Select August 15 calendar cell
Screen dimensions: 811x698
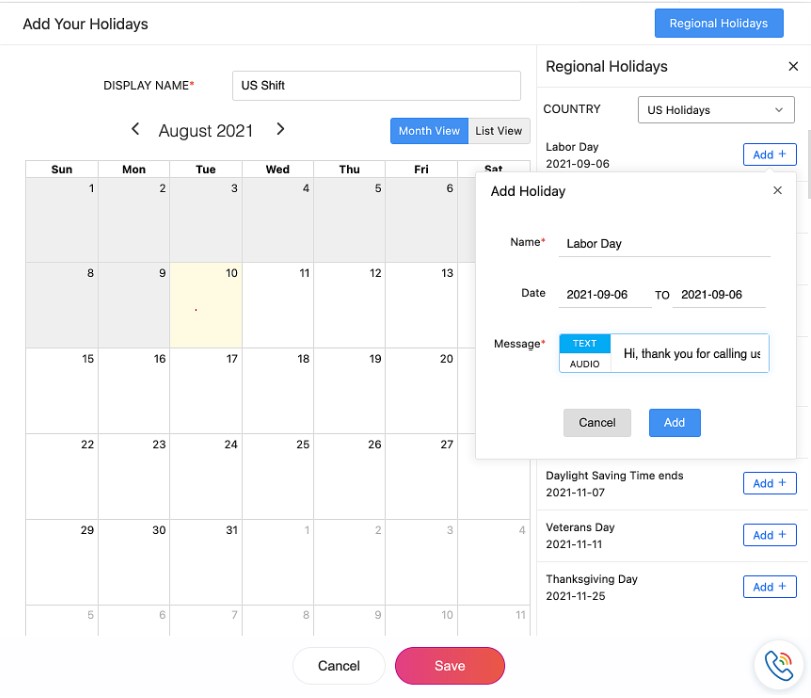62,390
